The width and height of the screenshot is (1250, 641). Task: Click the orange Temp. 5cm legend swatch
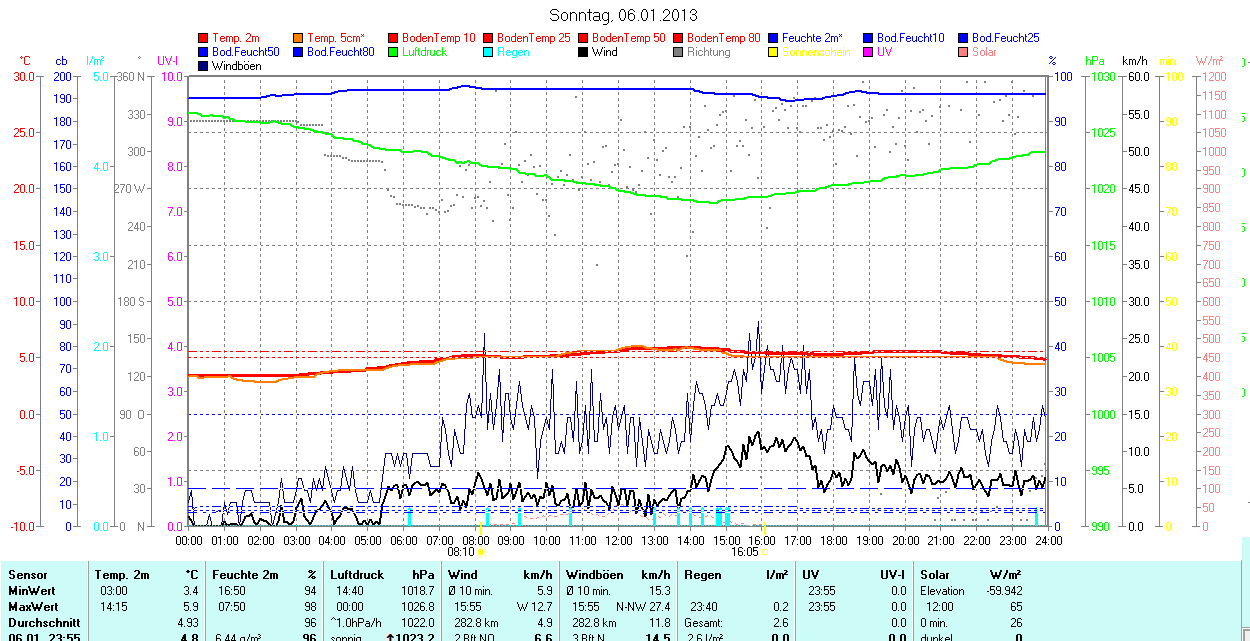coord(299,38)
